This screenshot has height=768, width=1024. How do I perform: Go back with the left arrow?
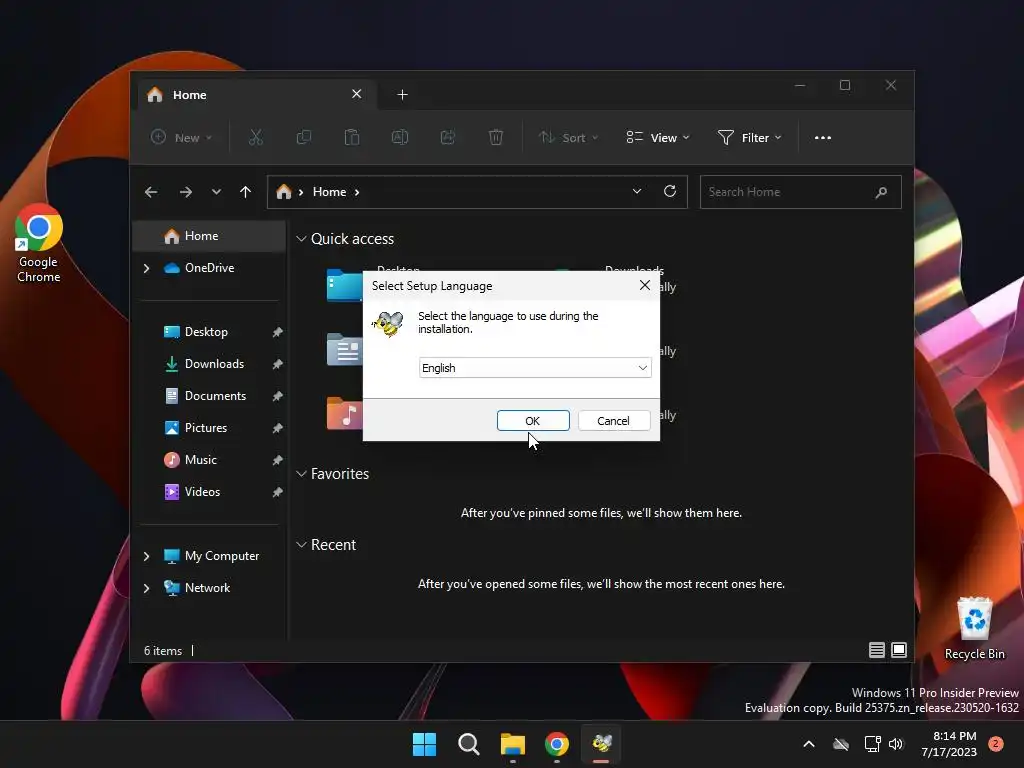tap(151, 192)
